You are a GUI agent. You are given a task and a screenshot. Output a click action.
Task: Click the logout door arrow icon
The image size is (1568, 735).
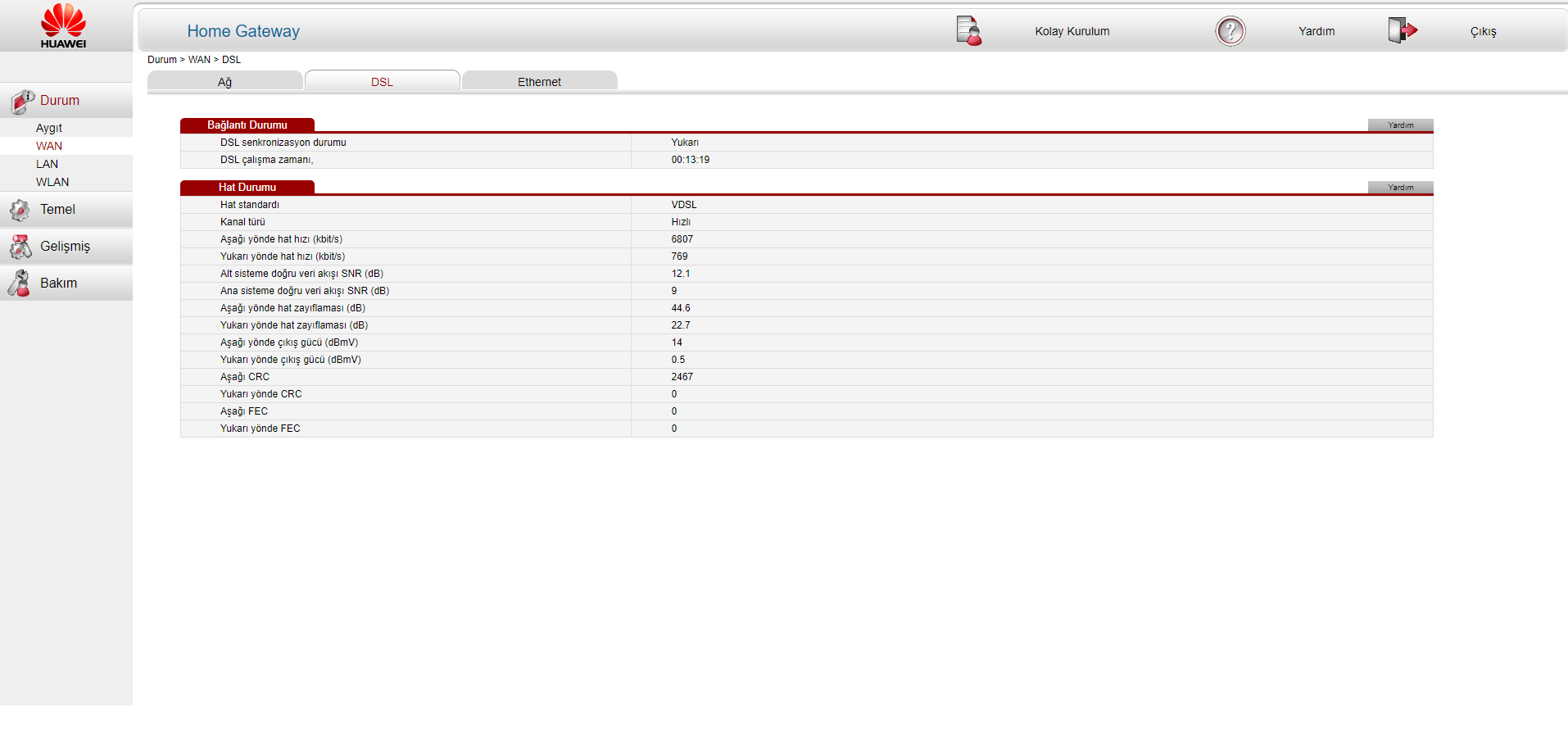click(1403, 30)
